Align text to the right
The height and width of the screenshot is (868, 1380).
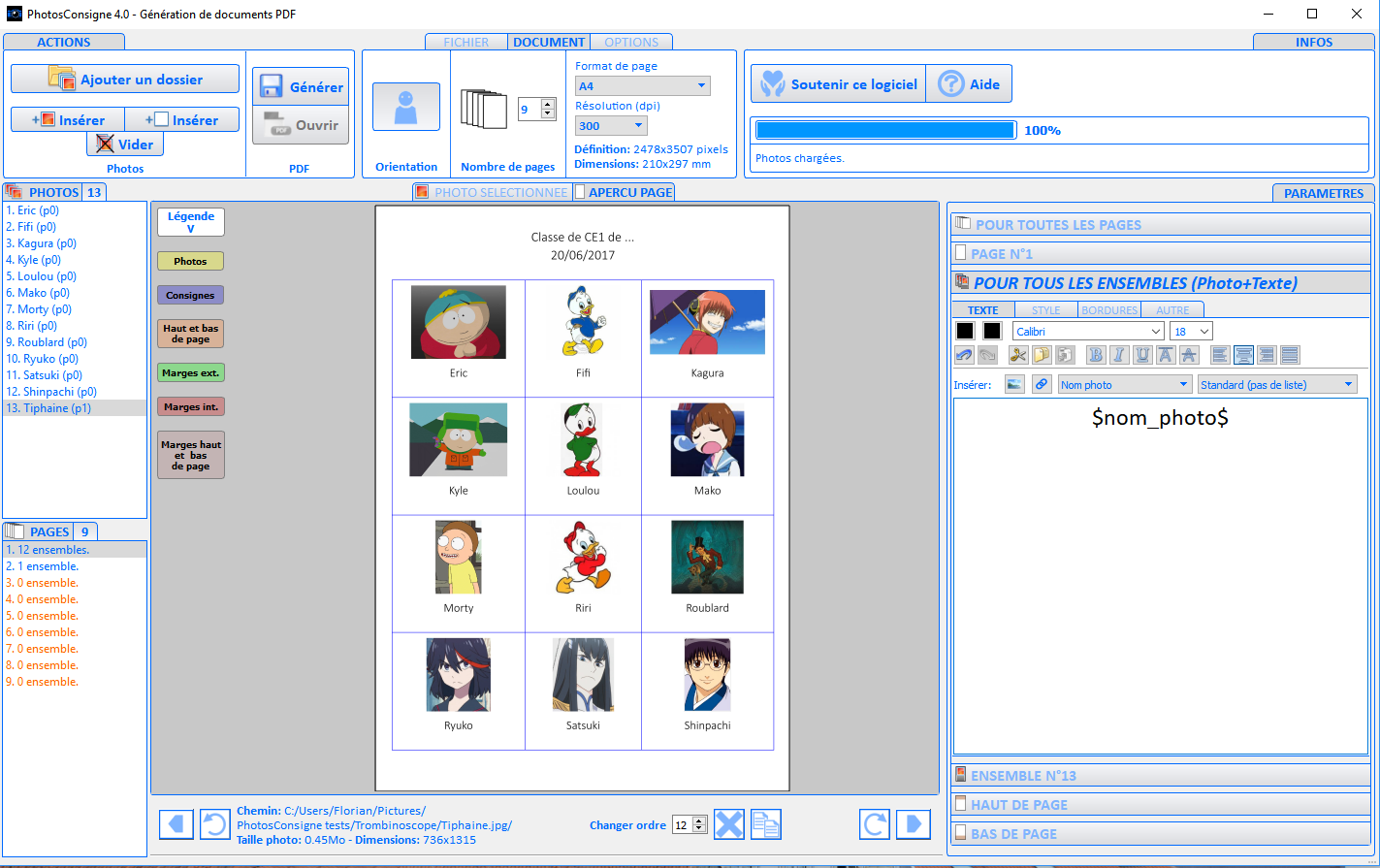(x=1267, y=355)
